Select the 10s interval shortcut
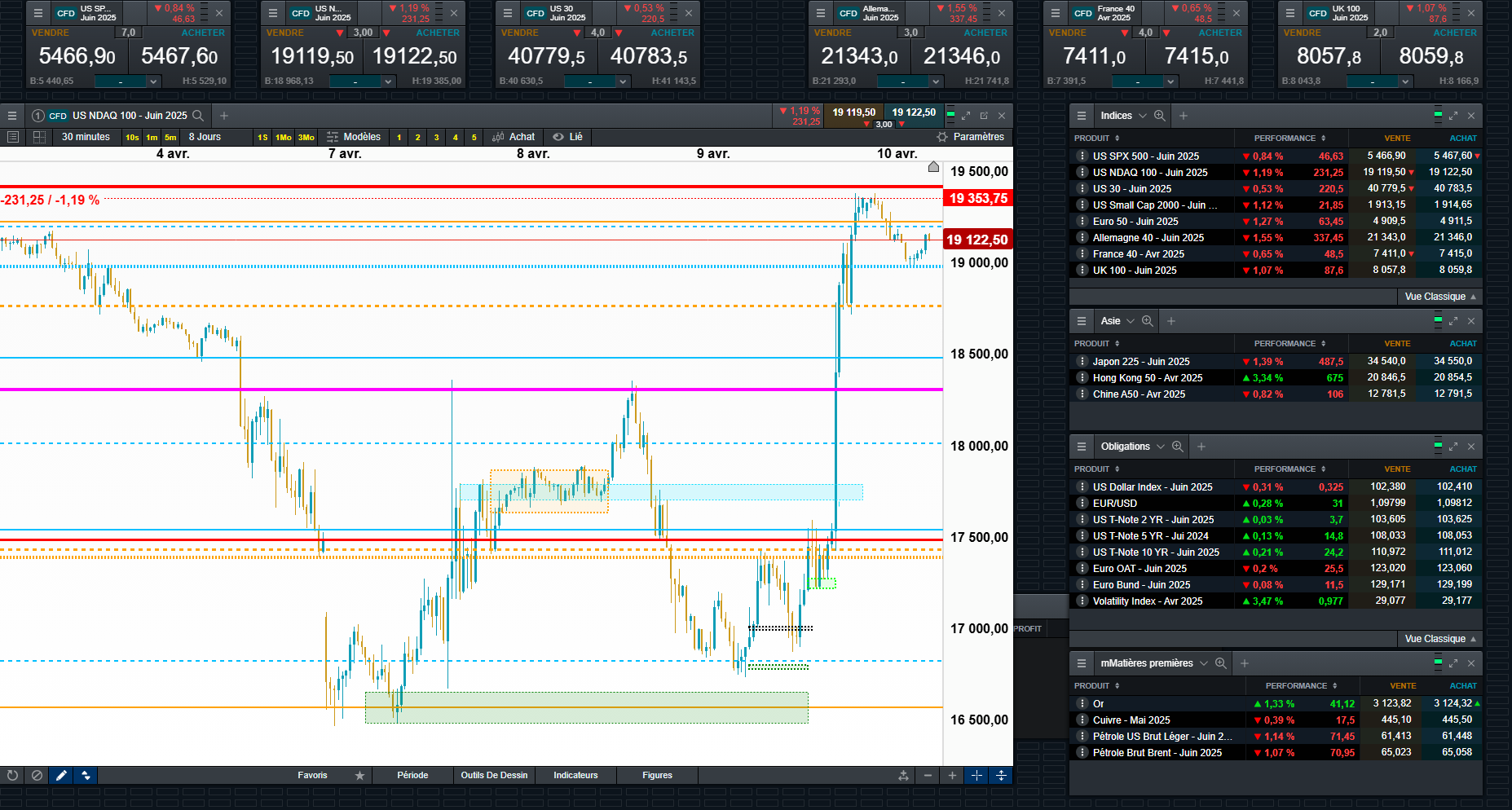The width and height of the screenshot is (1512, 810). click(132, 137)
